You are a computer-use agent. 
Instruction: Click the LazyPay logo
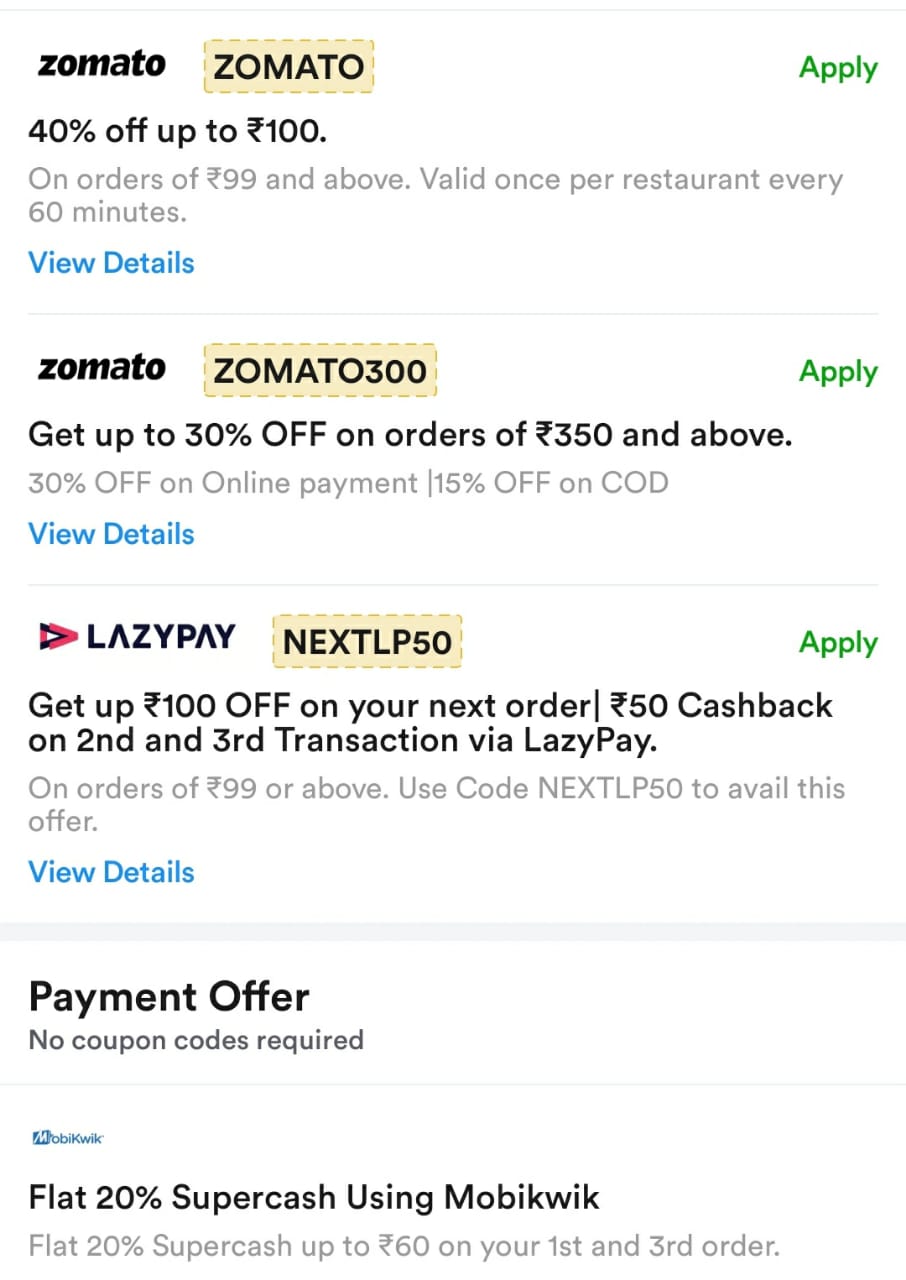point(137,637)
